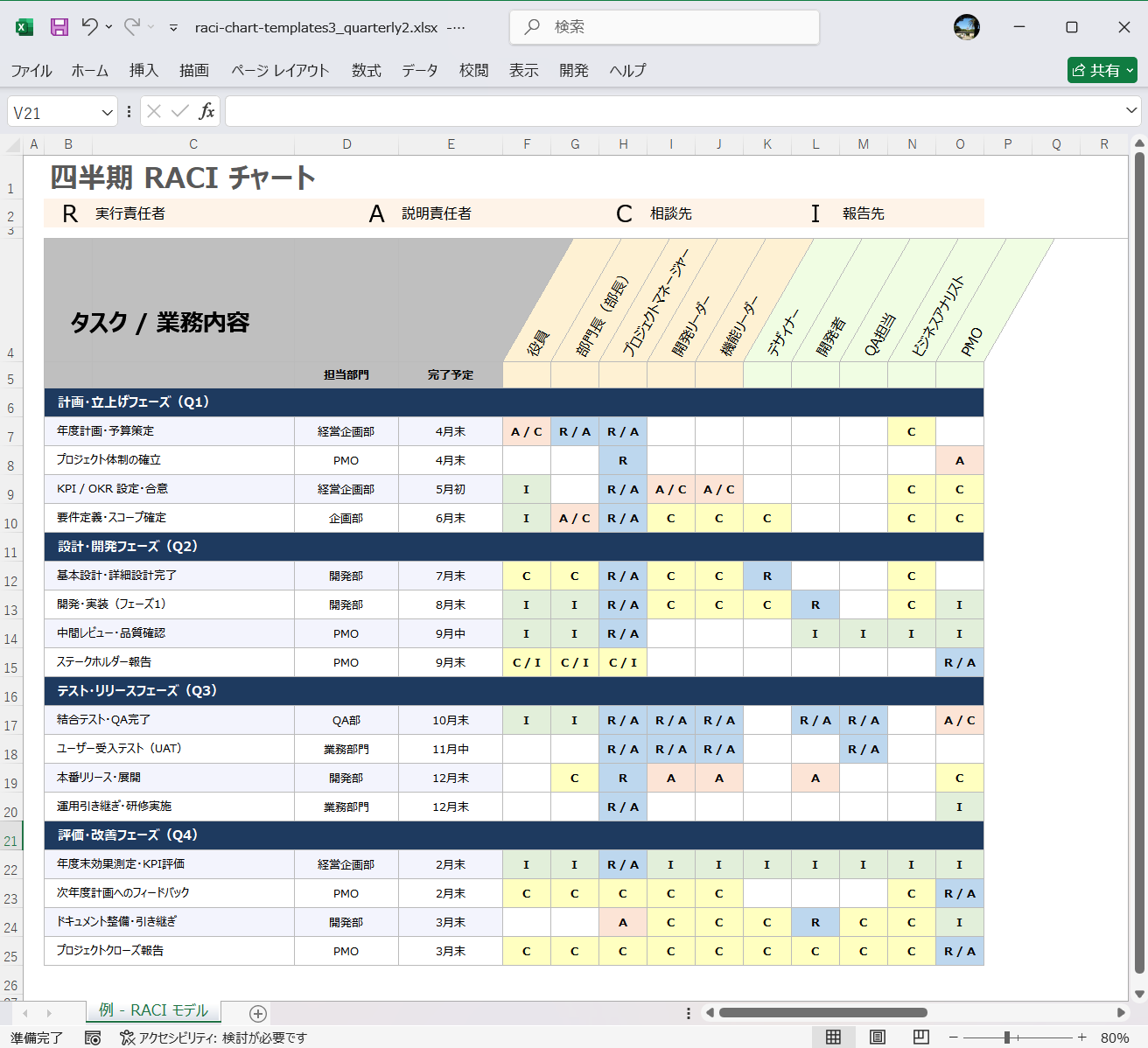The height and width of the screenshot is (1048, 1148).
Task: Switch to the ページ レイアウト tab
Action: (280, 71)
